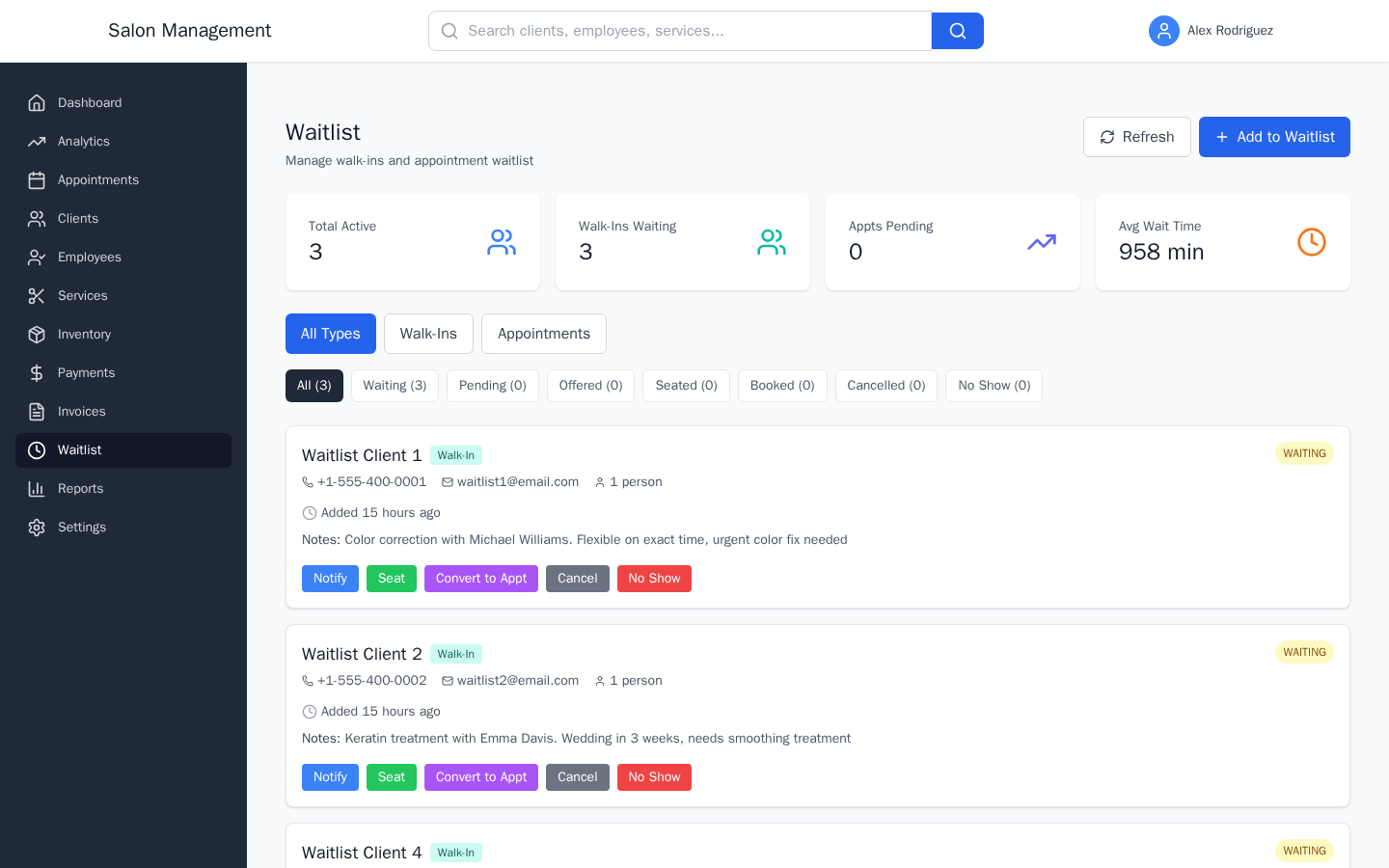Open the Inventory page from sidebar
Viewport: 1389px width, 868px height.
[x=37, y=334]
